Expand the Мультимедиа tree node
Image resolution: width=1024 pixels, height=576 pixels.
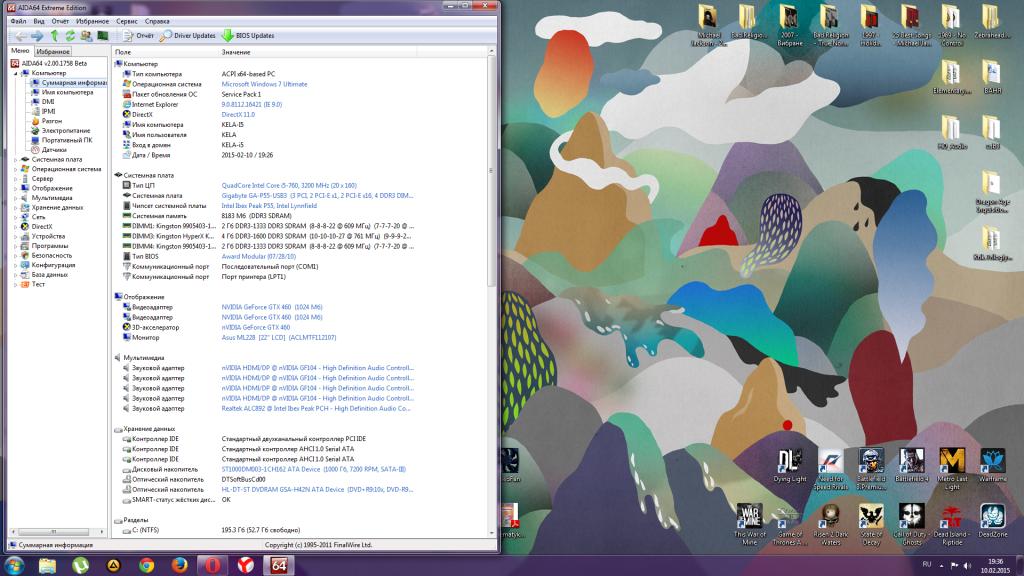click(15, 198)
